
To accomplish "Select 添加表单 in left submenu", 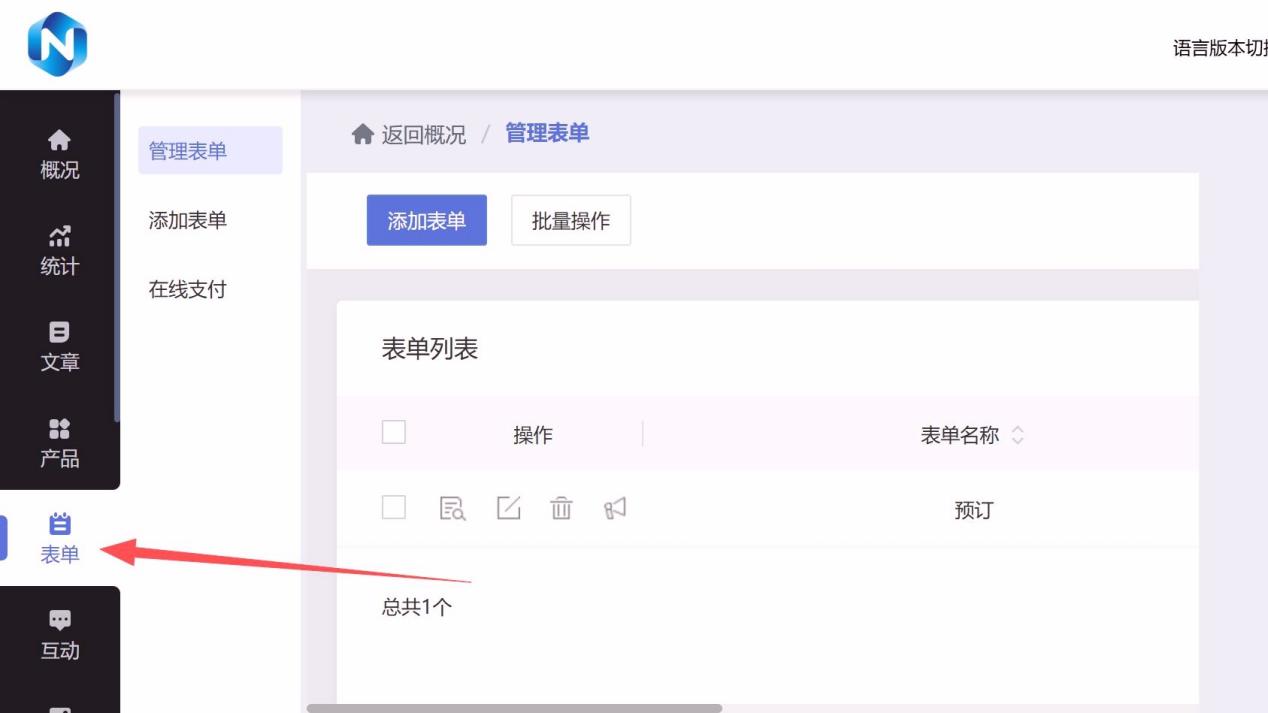I will click(188, 220).
